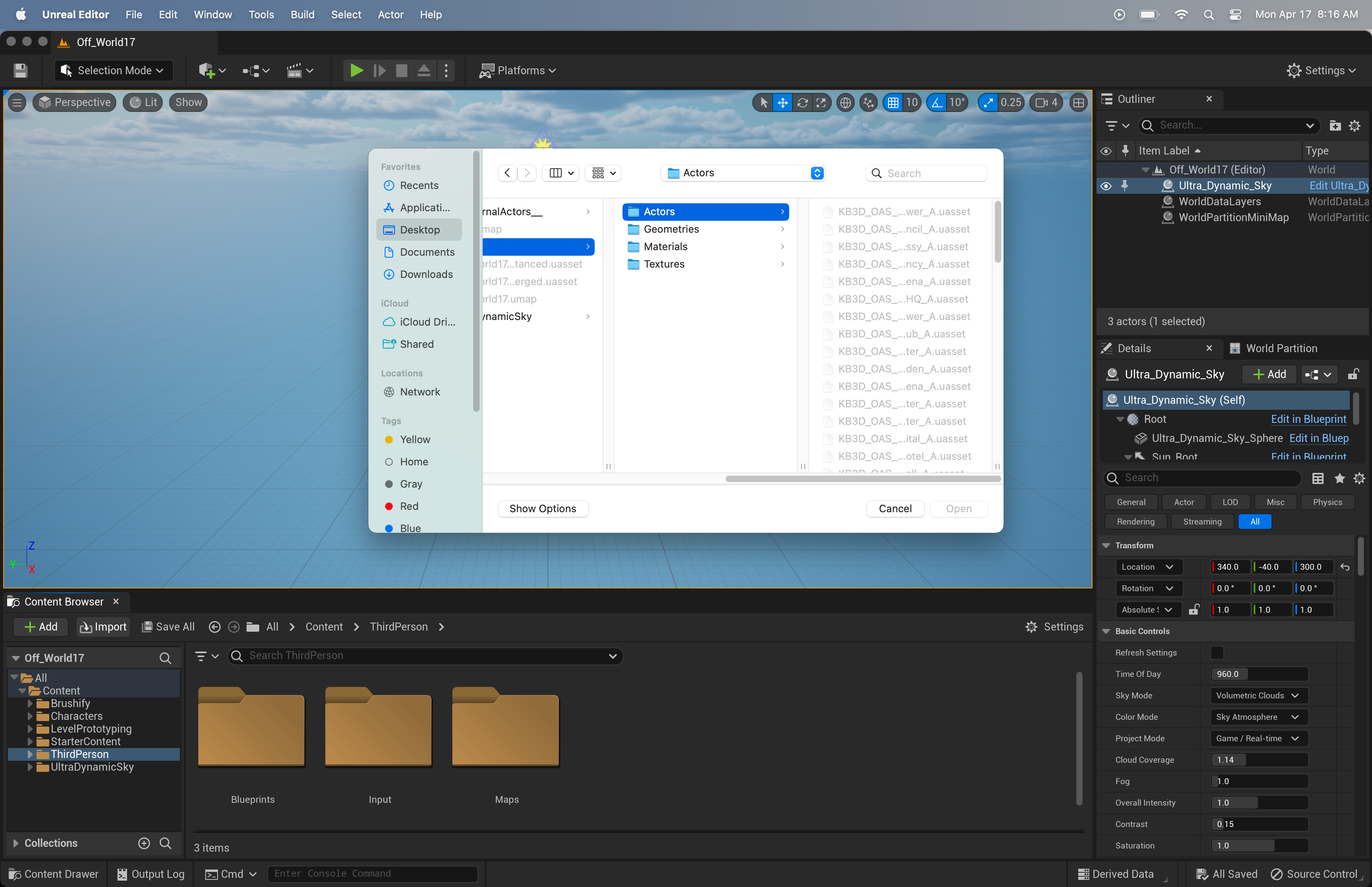1372x887 pixels.
Task: Select Downloads in file dialog sidebar
Action: [418, 274]
